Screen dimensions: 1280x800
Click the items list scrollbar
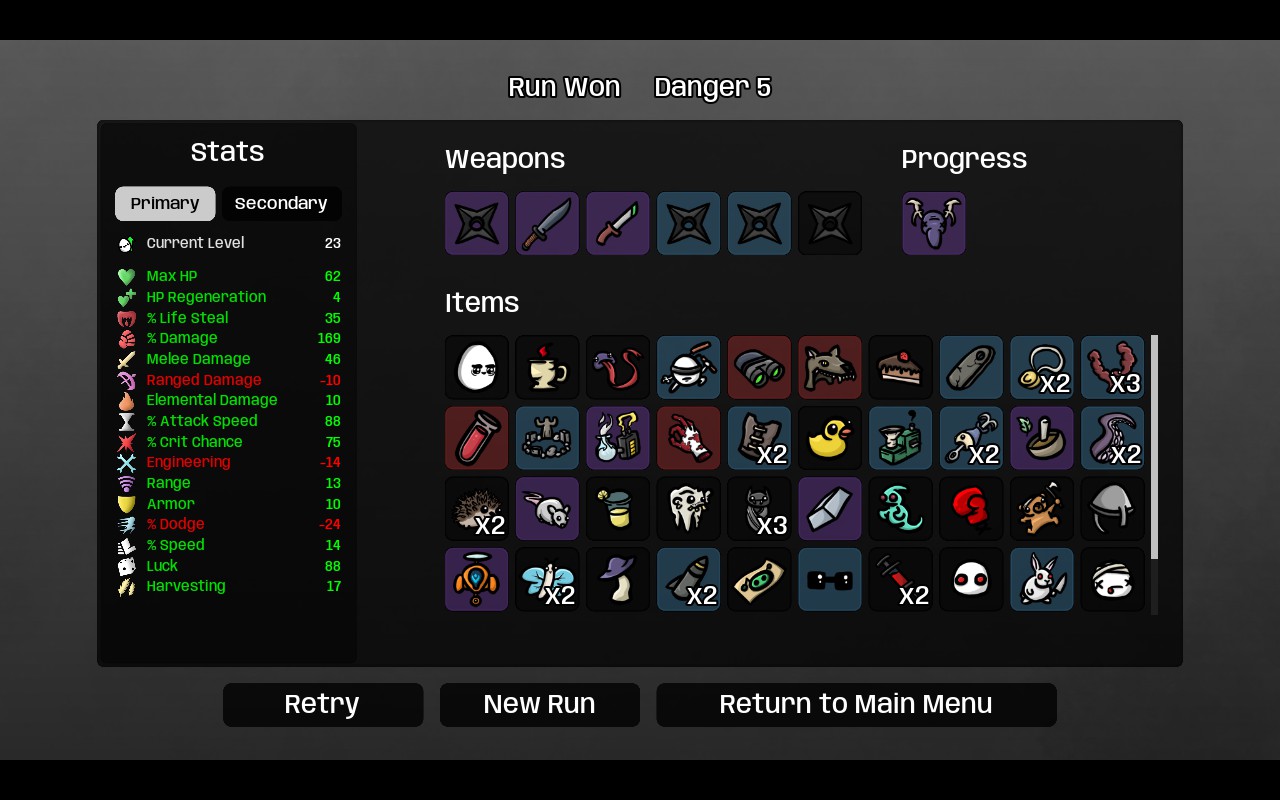[x=1155, y=447]
